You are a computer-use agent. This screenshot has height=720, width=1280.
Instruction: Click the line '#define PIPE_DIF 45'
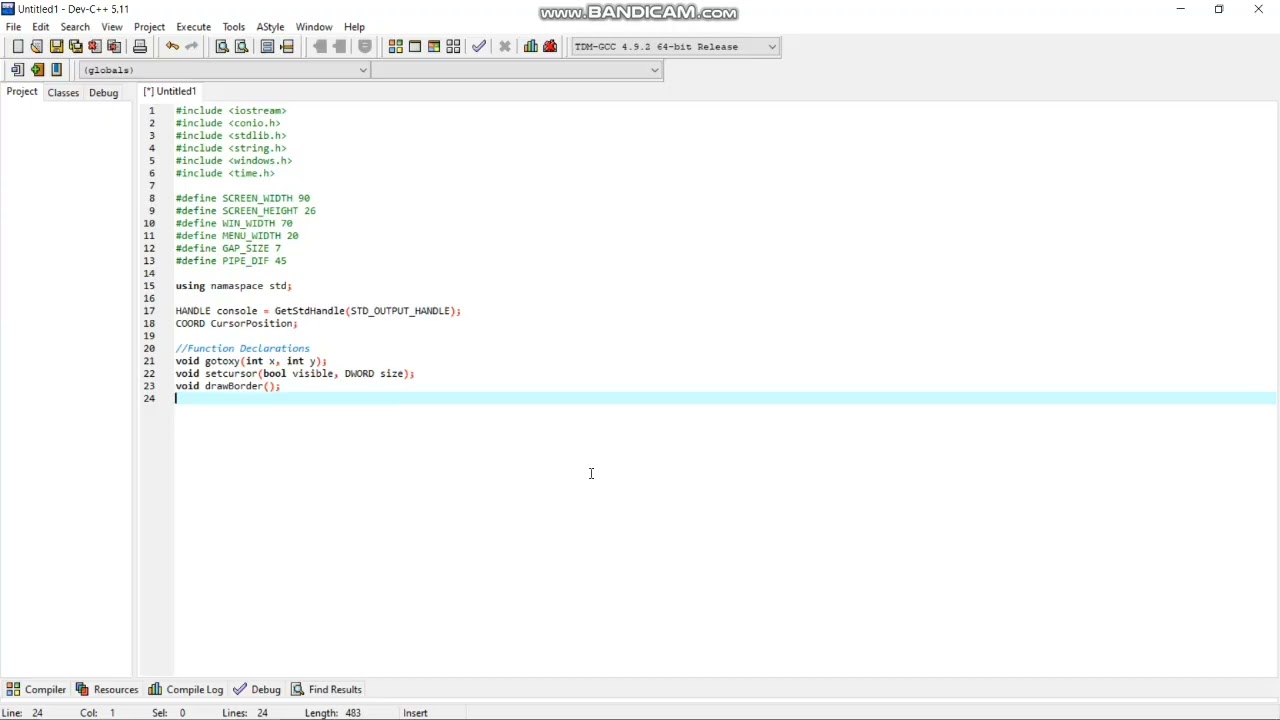pyautogui.click(x=231, y=261)
